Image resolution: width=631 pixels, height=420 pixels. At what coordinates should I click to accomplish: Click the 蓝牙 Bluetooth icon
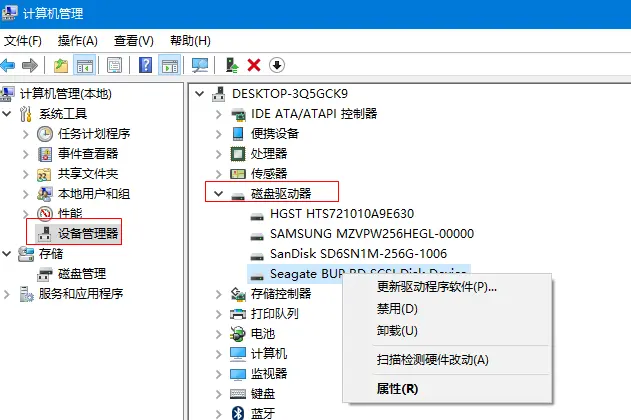click(238, 413)
